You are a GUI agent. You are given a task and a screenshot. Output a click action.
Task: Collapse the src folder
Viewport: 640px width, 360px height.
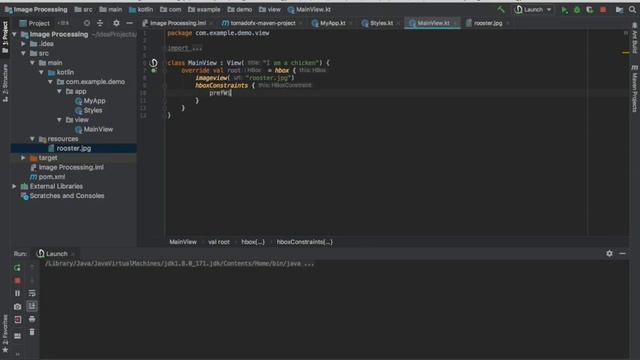coord(24,53)
